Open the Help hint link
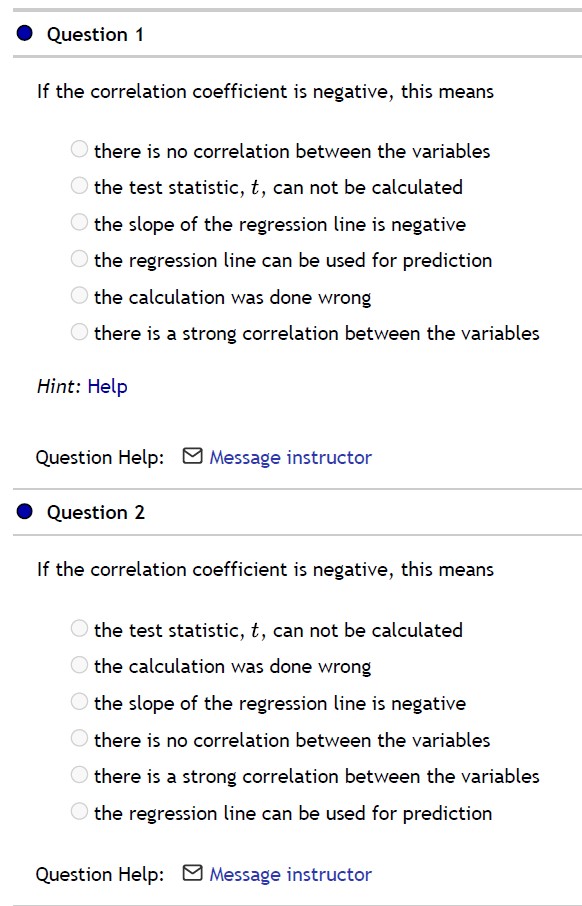 tap(110, 386)
